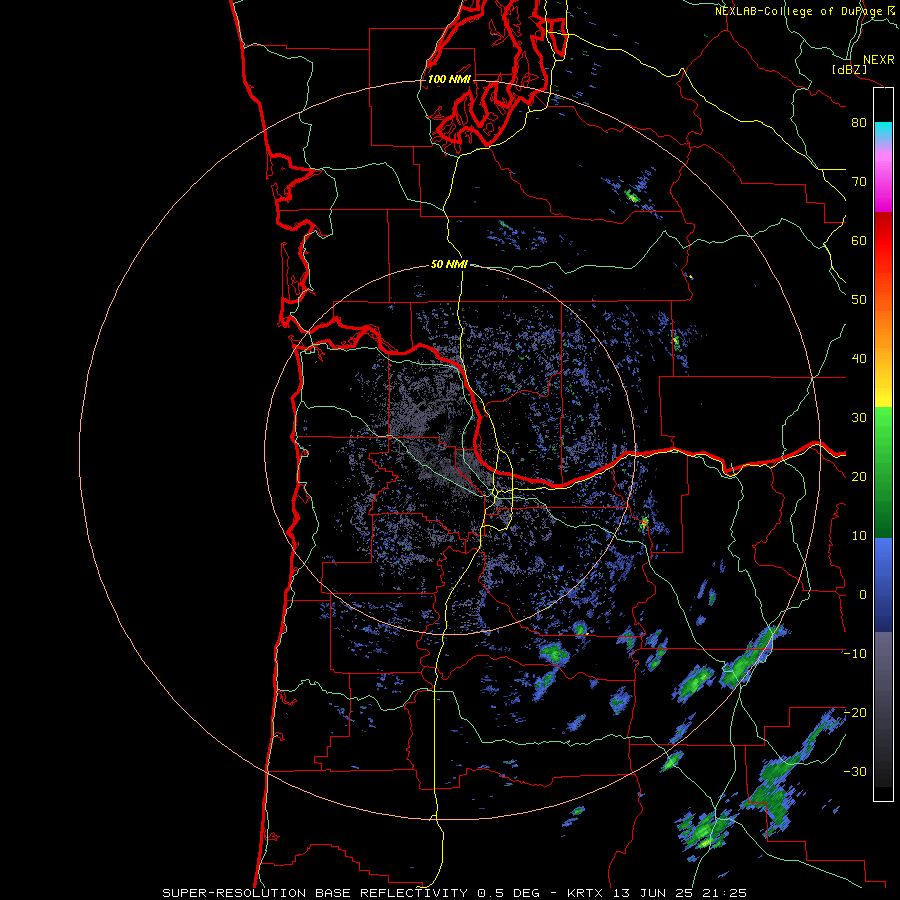Click the 20 tick label on dBZ scale

tap(859, 478)
